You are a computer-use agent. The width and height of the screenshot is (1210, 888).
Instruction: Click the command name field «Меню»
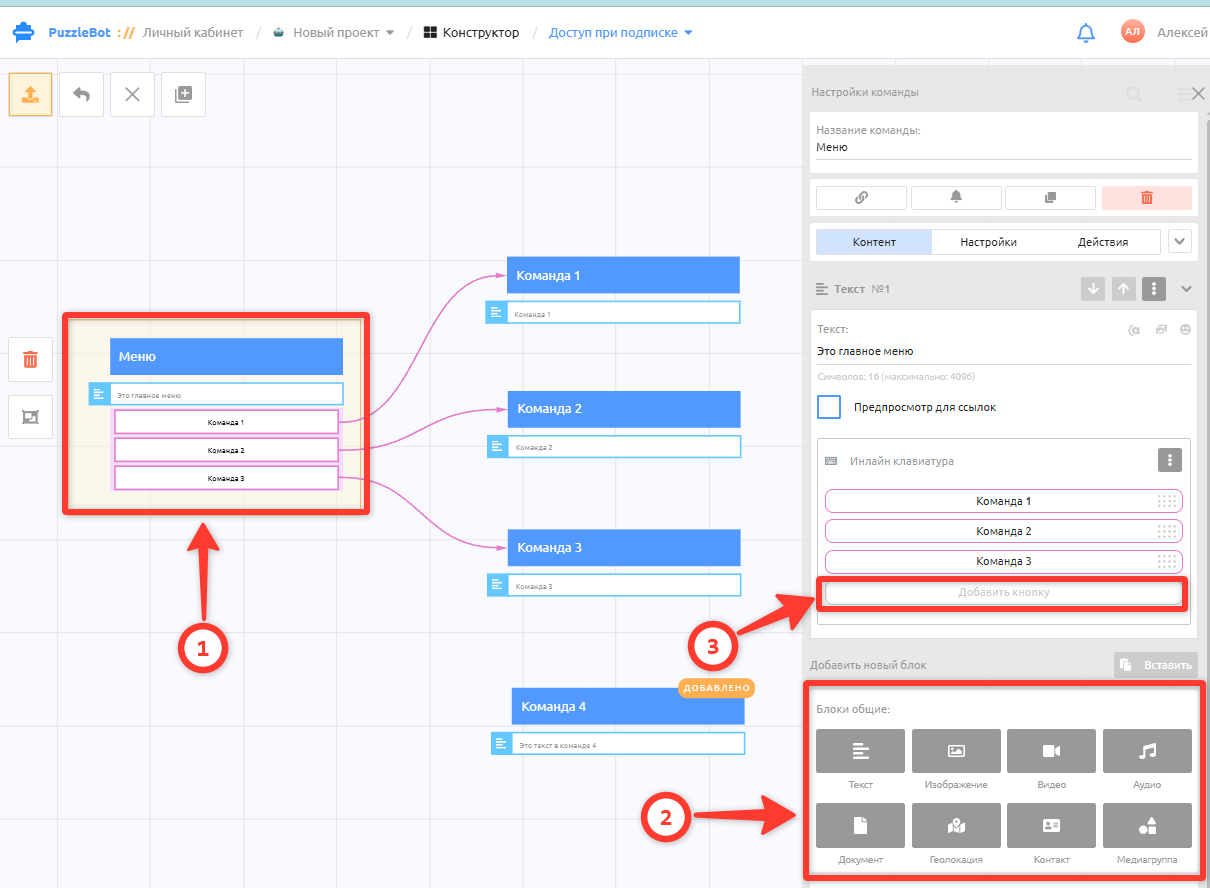click(x=1004, y=147)
